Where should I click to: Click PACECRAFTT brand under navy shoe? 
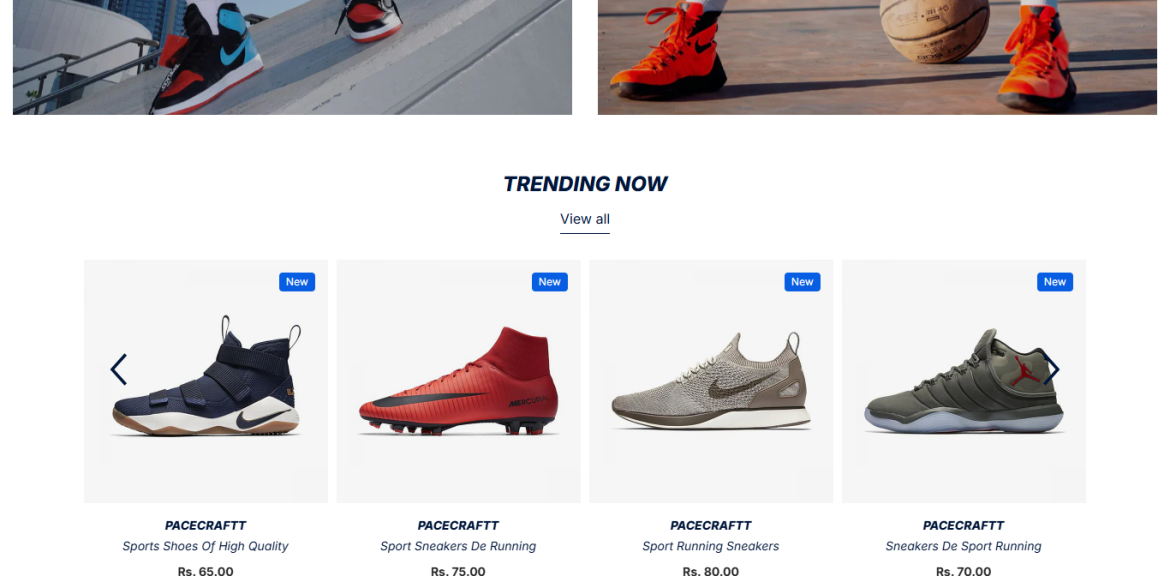[x=205, y=525]
